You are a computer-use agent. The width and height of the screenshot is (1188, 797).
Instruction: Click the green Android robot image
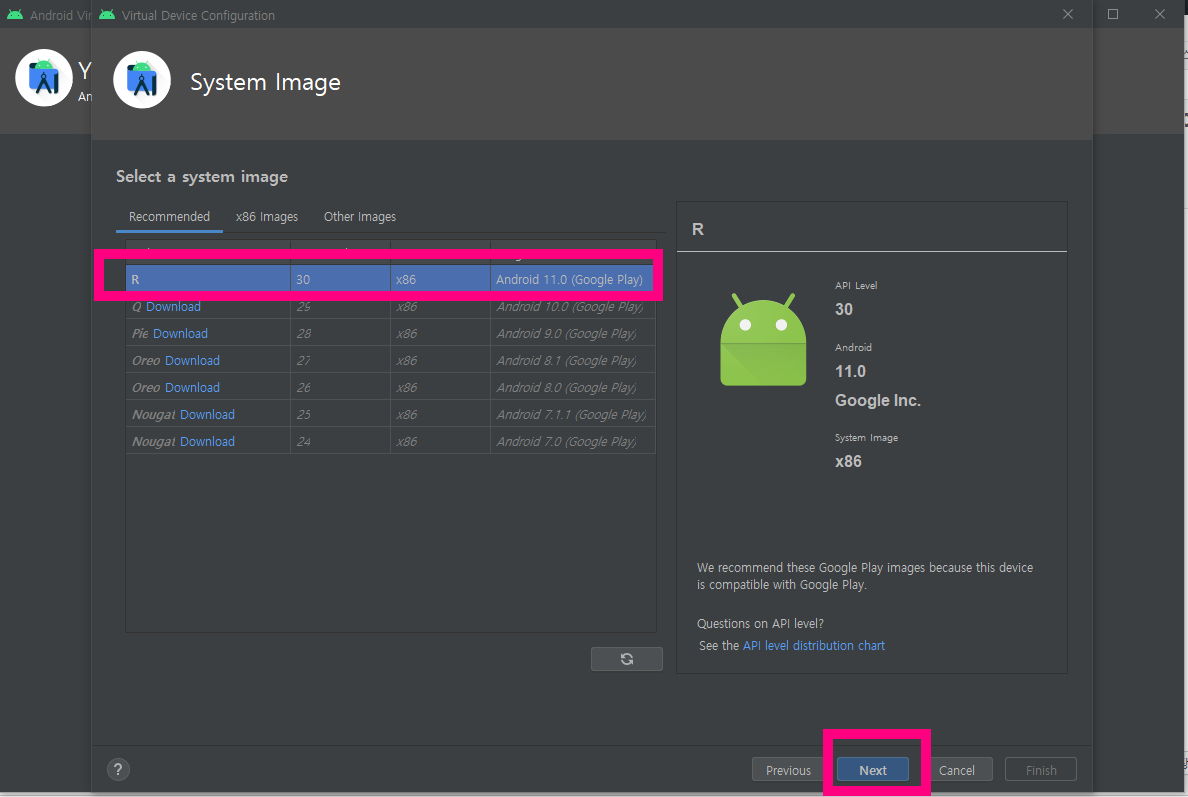(763, 340)
